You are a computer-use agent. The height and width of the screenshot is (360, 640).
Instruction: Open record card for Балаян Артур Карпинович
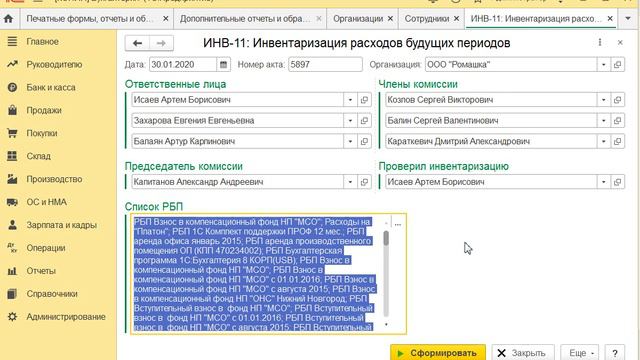[364, 141]
